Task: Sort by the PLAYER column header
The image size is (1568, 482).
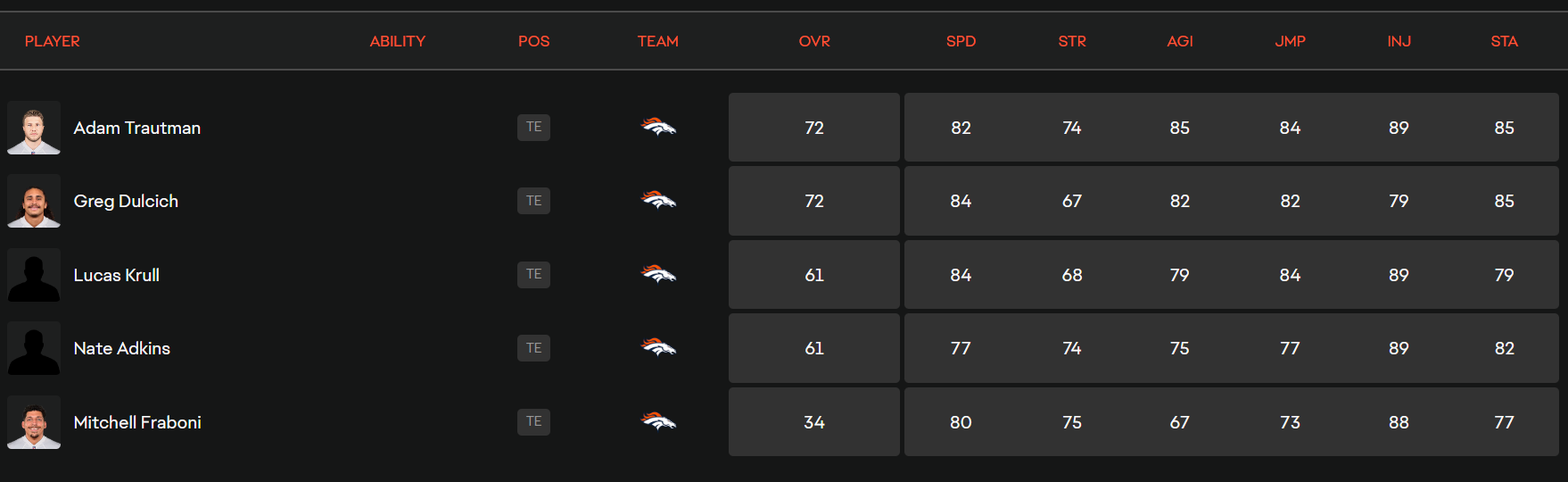Action: coord(53,41)
